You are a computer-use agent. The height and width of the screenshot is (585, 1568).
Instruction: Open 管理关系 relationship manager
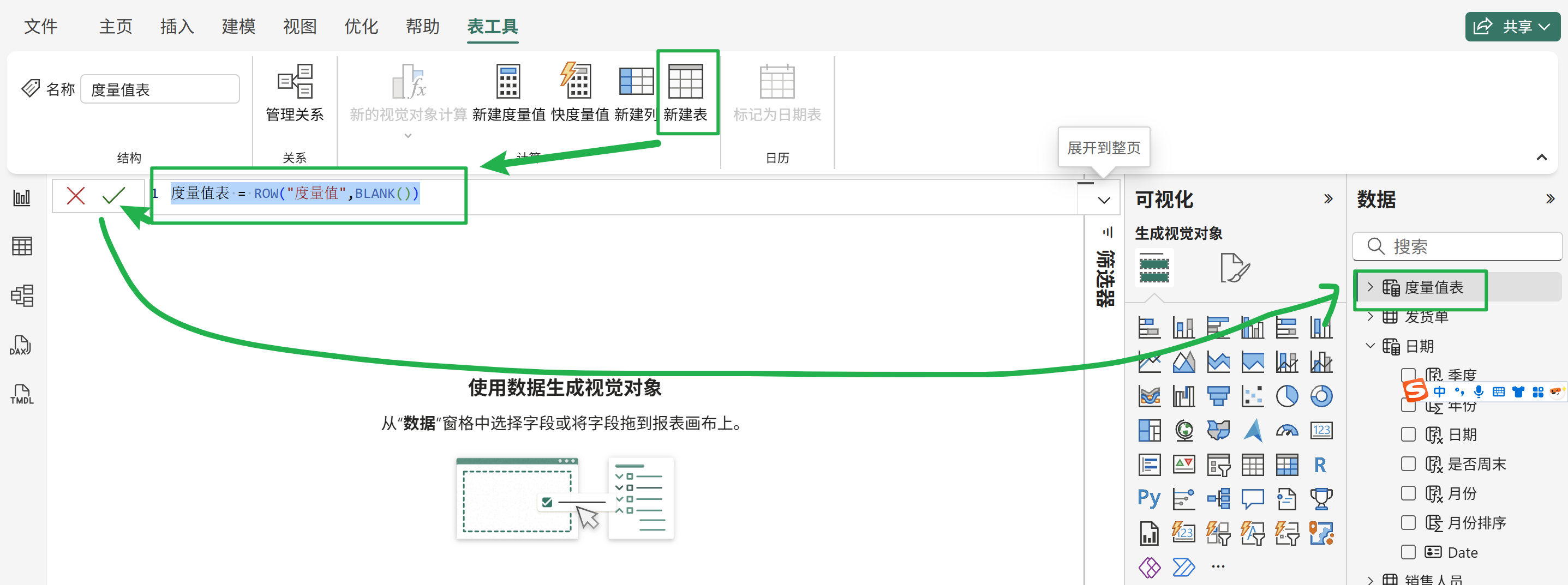295,81
